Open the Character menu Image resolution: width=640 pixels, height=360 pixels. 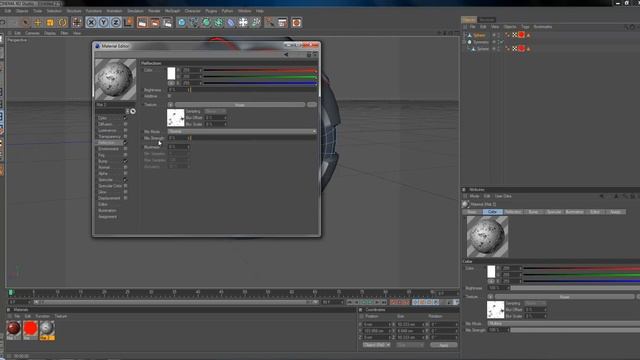click(193, 11)
